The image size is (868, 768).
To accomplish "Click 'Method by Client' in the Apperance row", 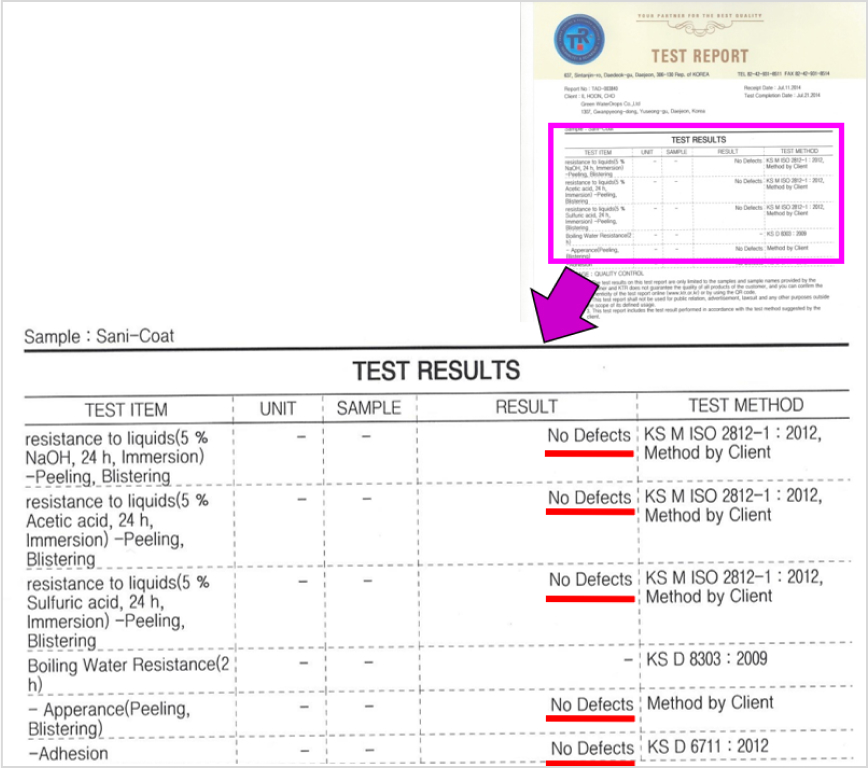I will tap(710, 703).
